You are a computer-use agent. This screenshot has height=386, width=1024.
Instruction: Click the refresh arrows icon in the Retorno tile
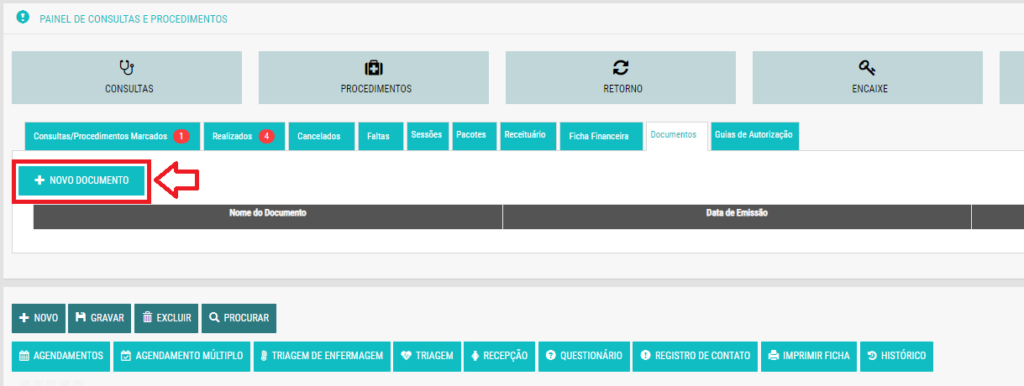click(620, 67)
